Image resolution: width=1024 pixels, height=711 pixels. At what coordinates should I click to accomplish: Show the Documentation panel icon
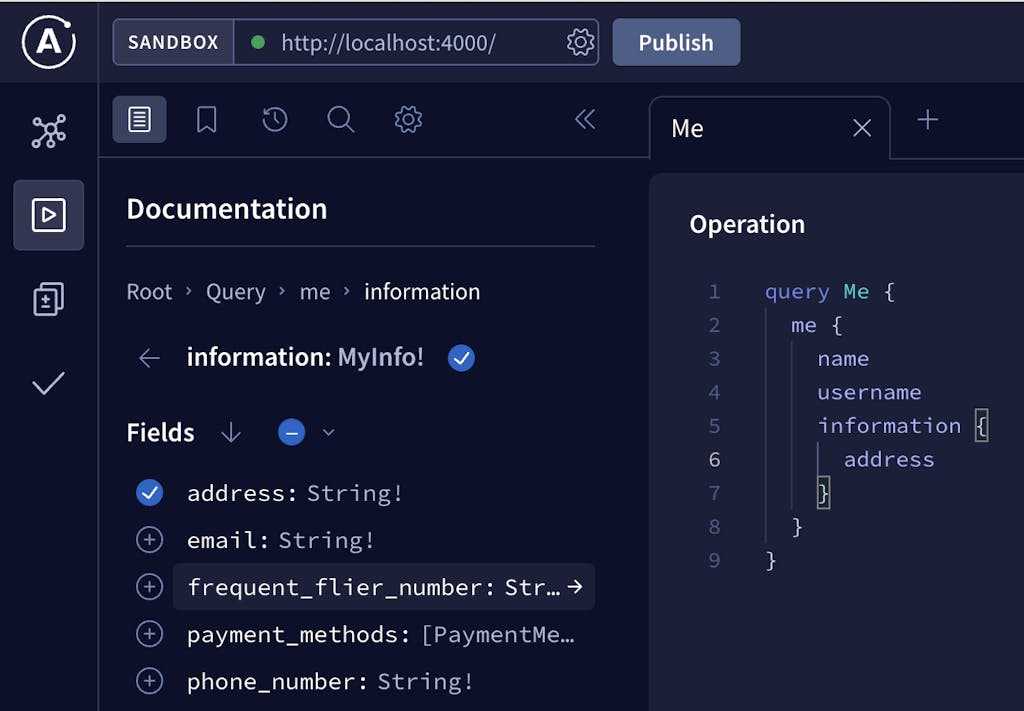click(140, 120)
